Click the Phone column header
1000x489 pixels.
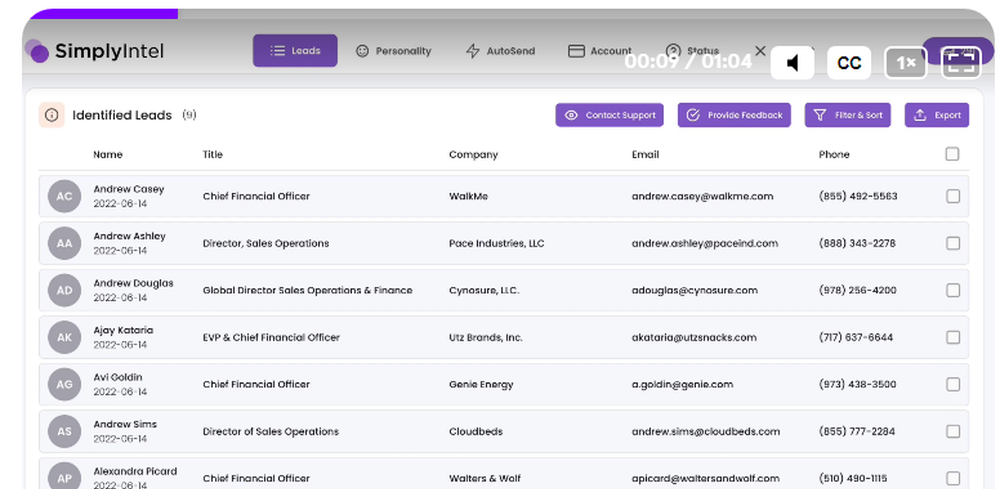pos(834,154)
